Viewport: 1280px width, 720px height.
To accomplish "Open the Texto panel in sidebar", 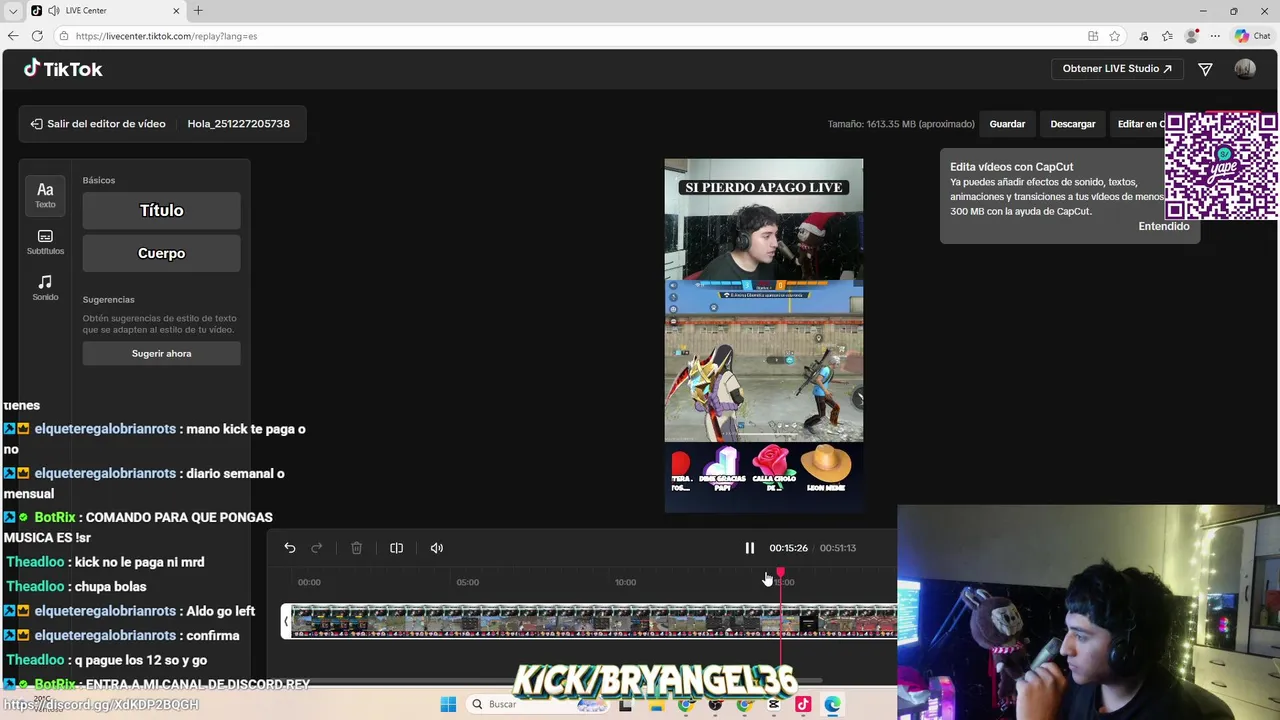I will pos(45,195).
